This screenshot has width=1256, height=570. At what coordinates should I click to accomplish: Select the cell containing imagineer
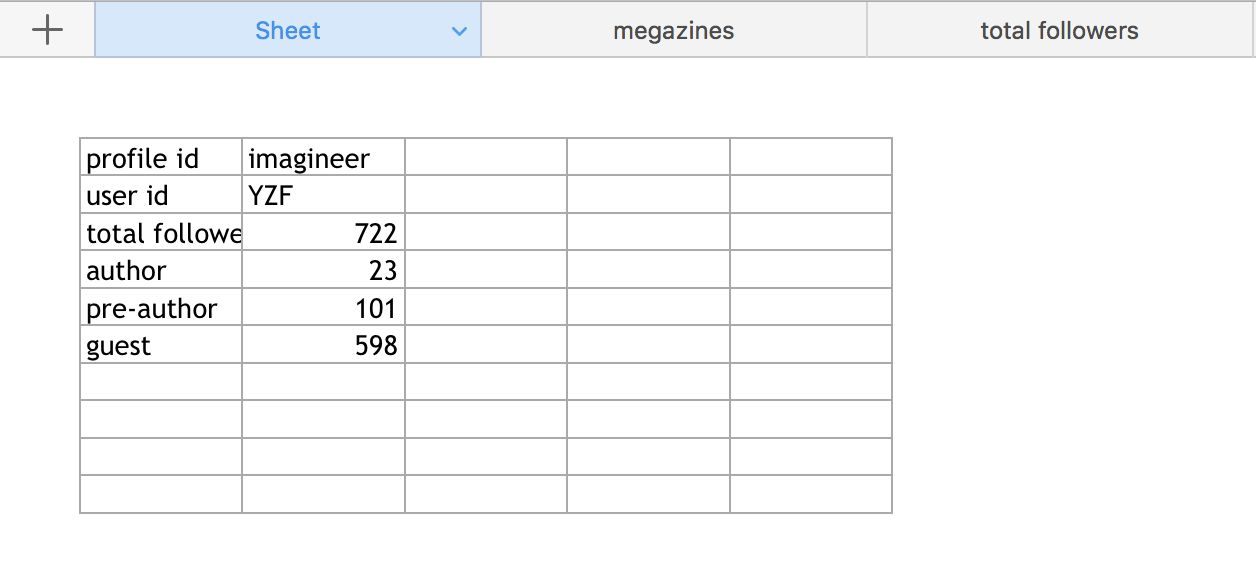(x=323, y=157)
